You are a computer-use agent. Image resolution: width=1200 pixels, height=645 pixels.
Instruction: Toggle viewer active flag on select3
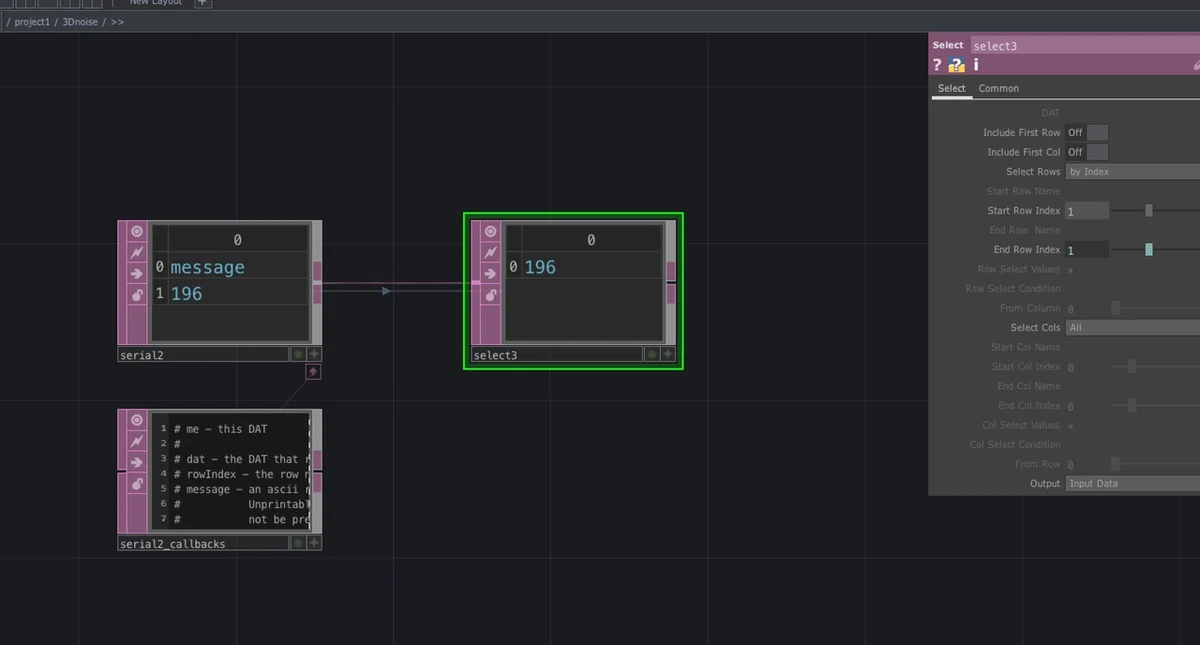(490, 231)
